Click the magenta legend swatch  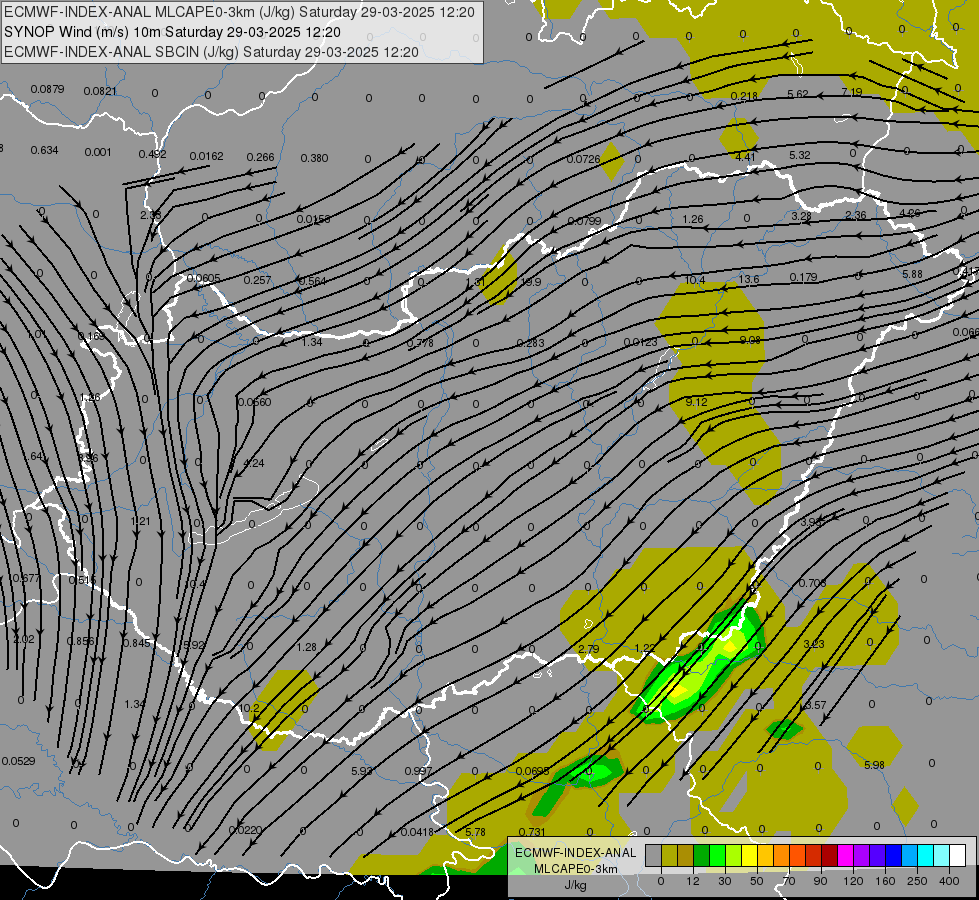[x=845, y=856]
